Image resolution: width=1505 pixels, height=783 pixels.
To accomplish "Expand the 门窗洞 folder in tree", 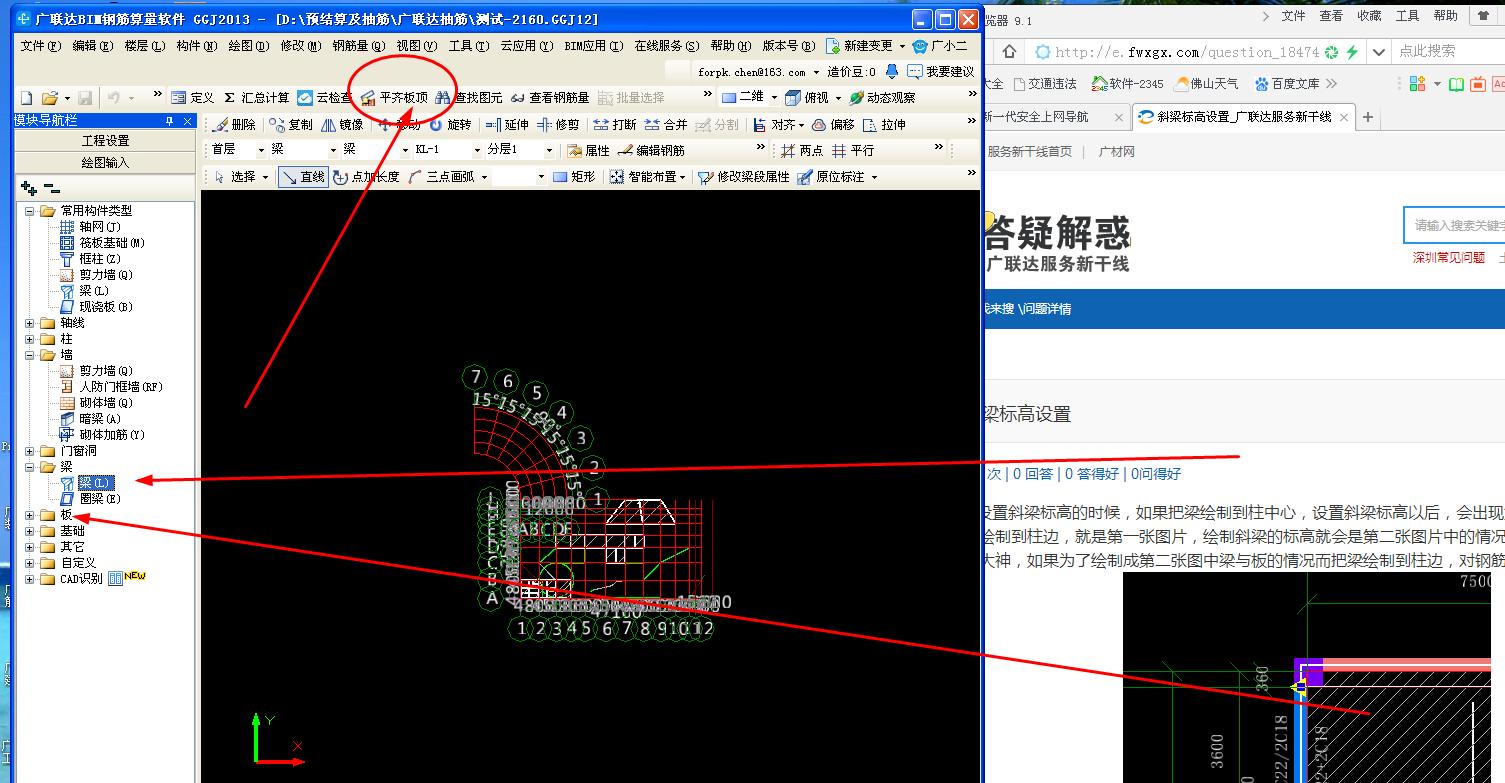I will [30, 451].
